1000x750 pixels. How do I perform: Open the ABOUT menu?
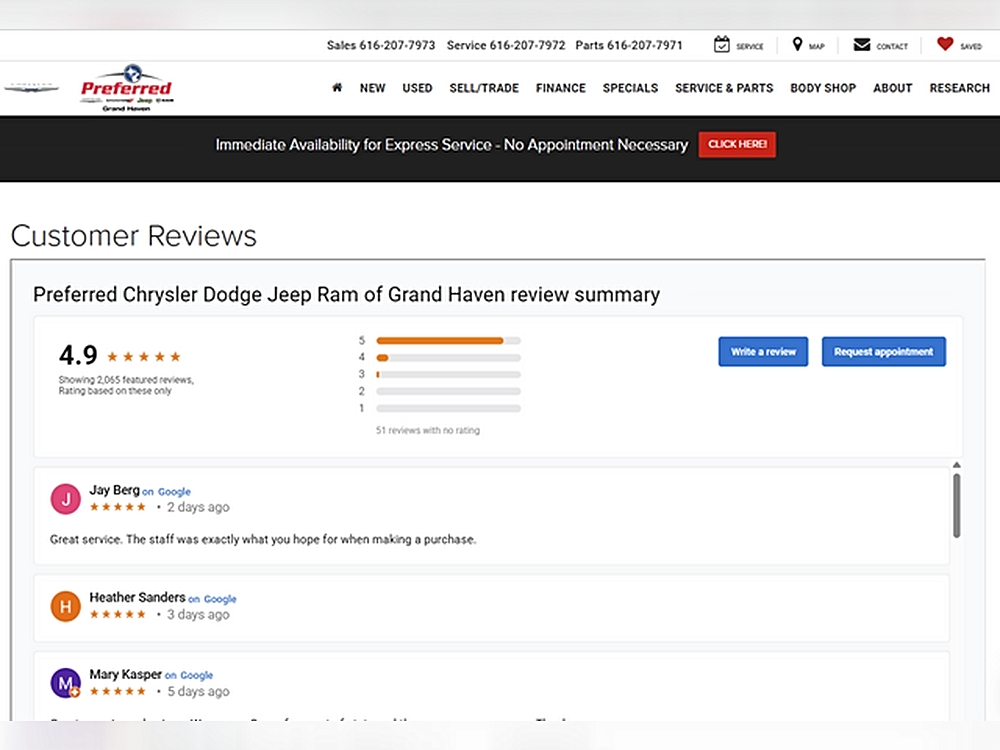pyautogui.click(x=892, y=88)
